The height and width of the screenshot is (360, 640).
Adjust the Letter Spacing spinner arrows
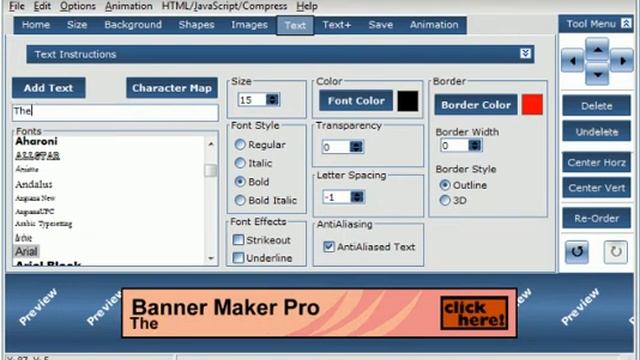pyautogui.click(x=357, y=197)
